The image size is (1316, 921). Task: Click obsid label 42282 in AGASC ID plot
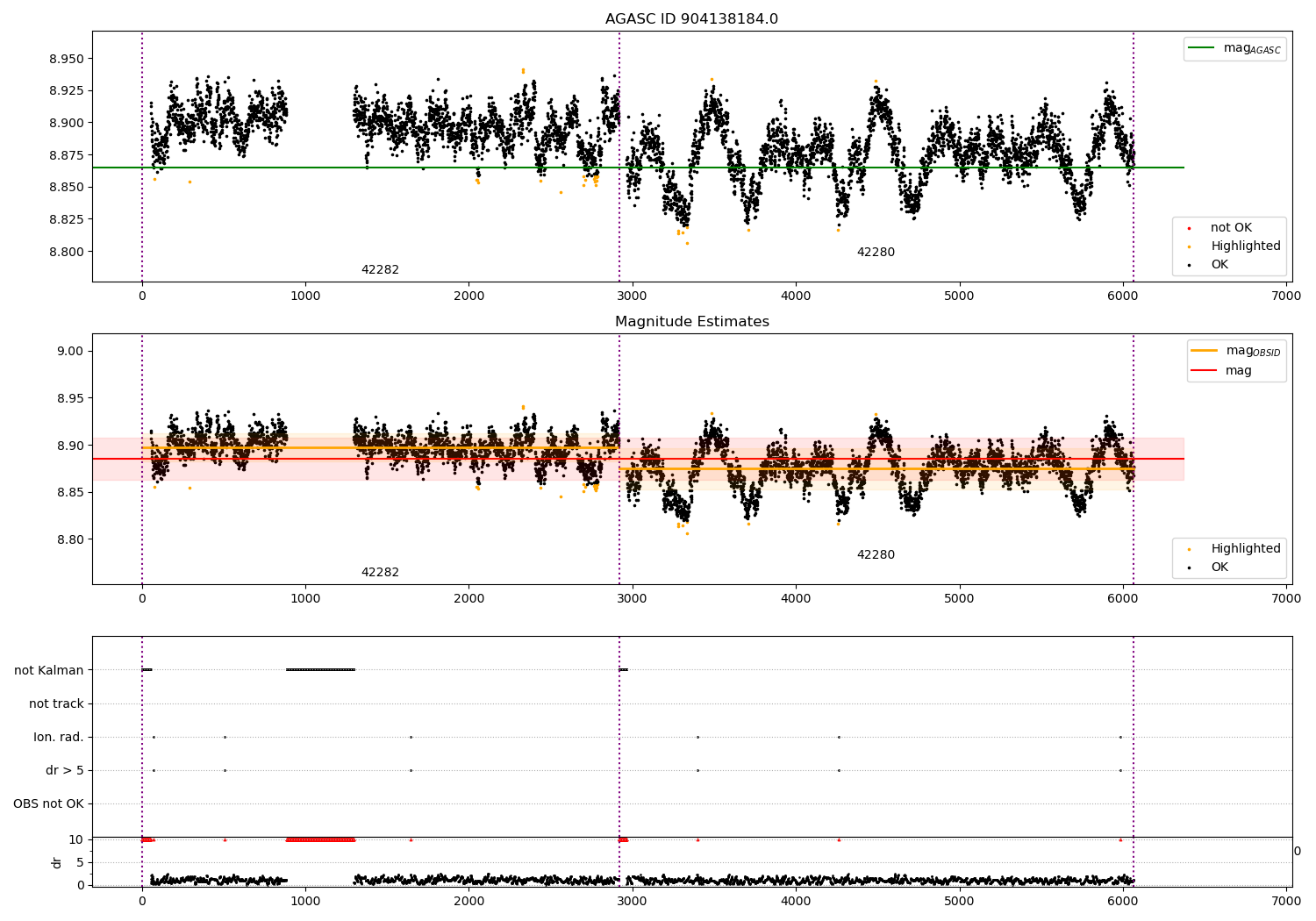380,269
